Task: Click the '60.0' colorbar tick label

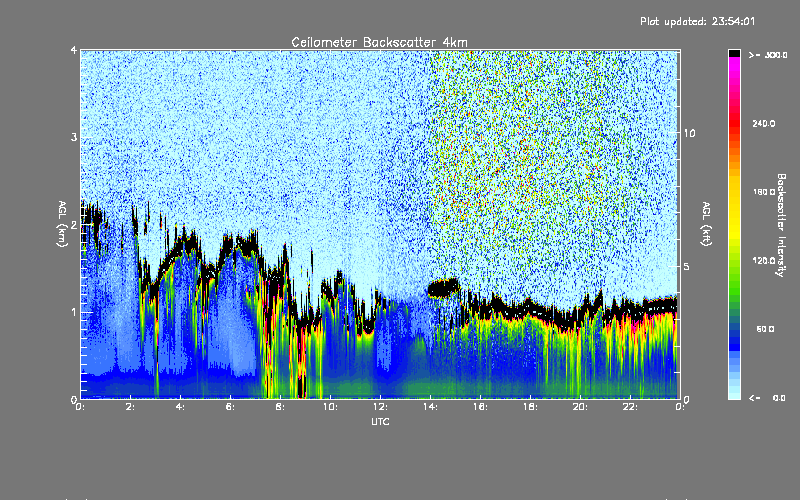Action: click(765, 329)
